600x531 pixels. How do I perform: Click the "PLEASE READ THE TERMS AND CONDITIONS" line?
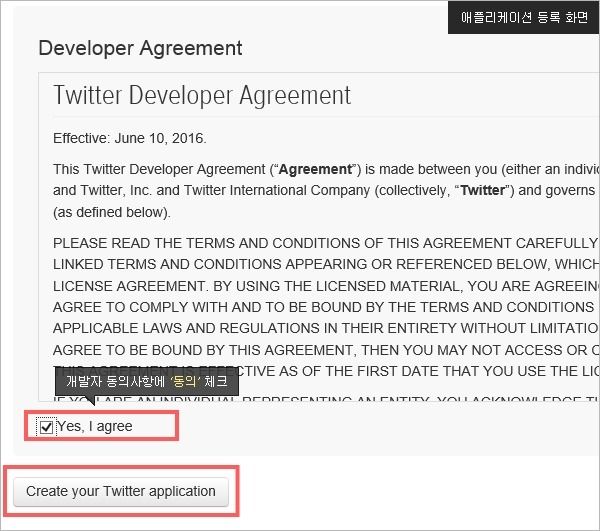326,243
